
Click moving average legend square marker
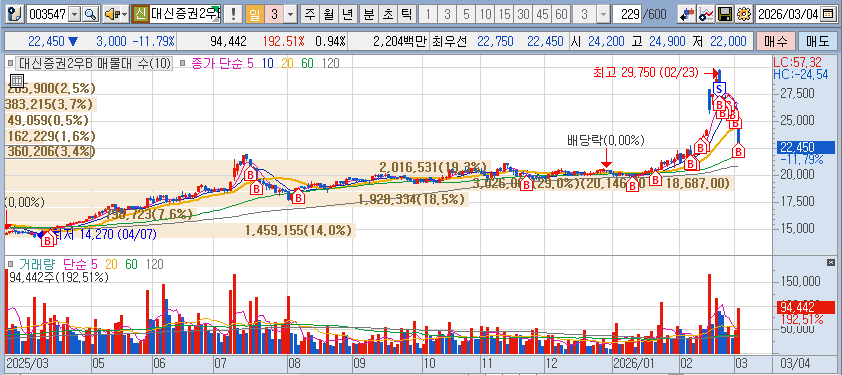click(x=183, y=63)
